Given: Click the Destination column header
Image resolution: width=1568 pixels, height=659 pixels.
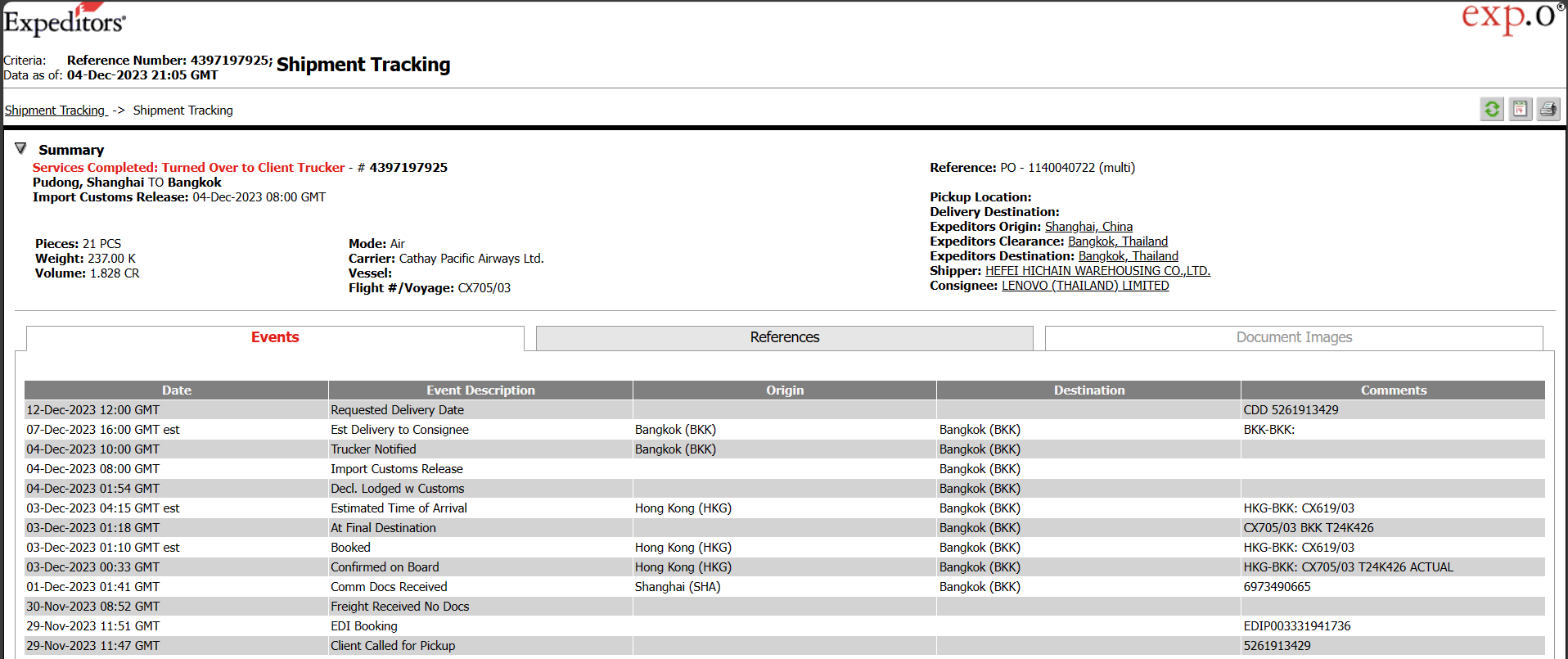Looking at the screenshot, I should pyautogui.click(x=1089, y=390).
